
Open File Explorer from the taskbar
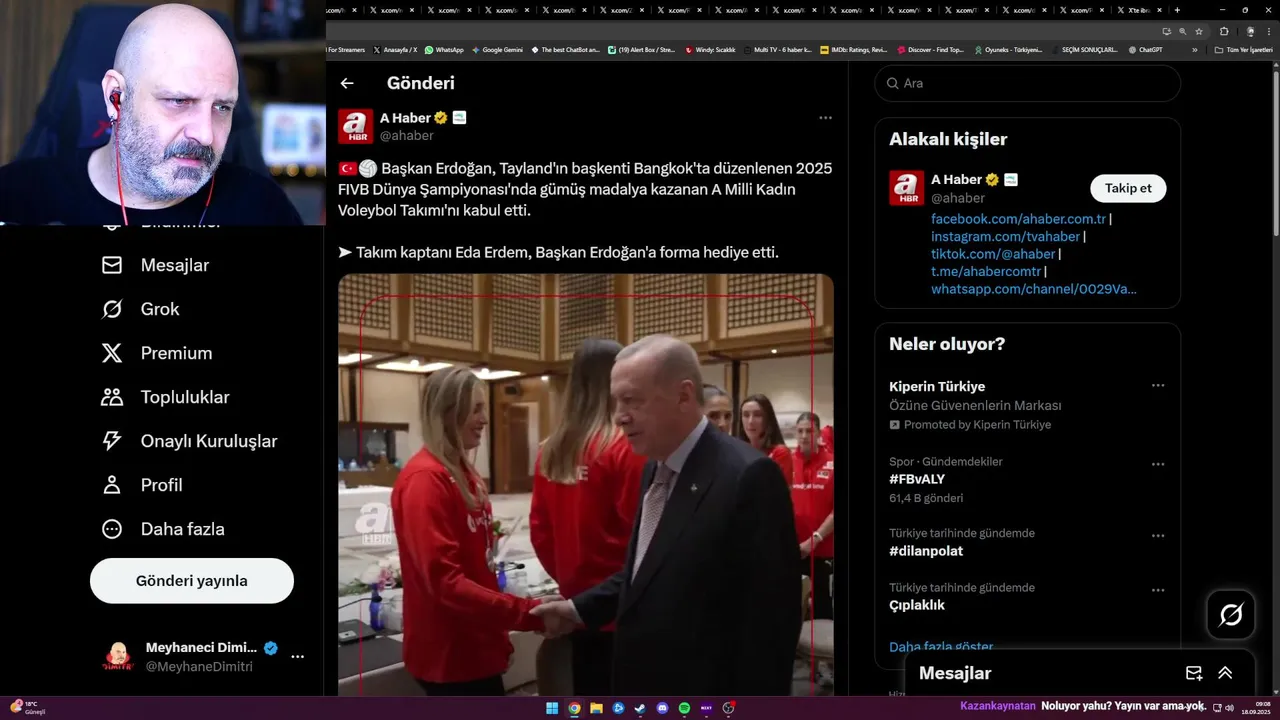[x=596, y=708]
